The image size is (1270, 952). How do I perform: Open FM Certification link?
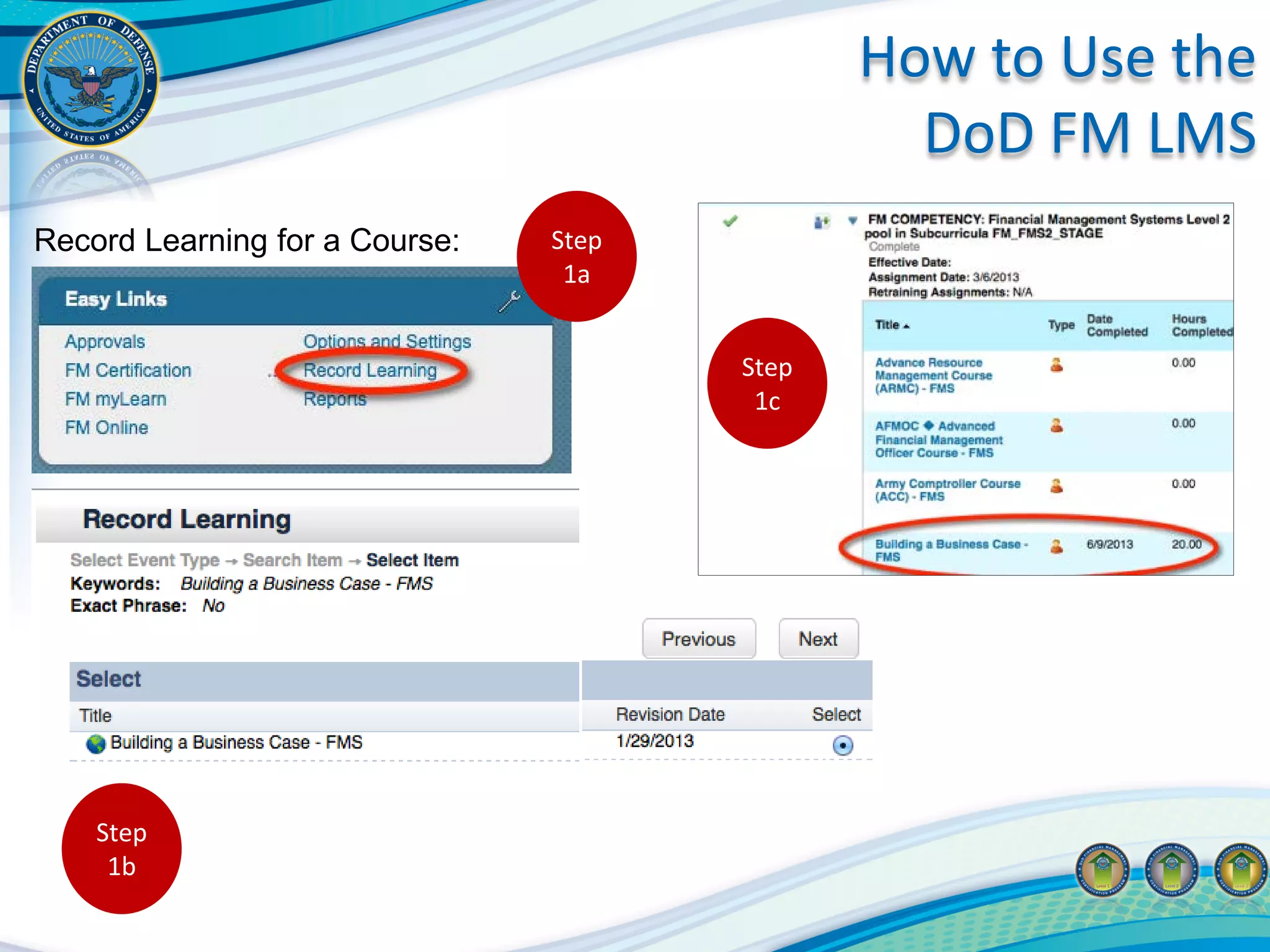tap(128, 371)
